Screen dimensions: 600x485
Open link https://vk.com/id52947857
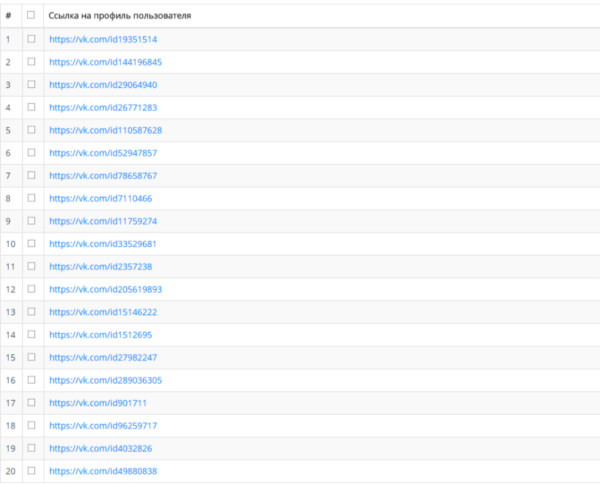click(103, 153)
